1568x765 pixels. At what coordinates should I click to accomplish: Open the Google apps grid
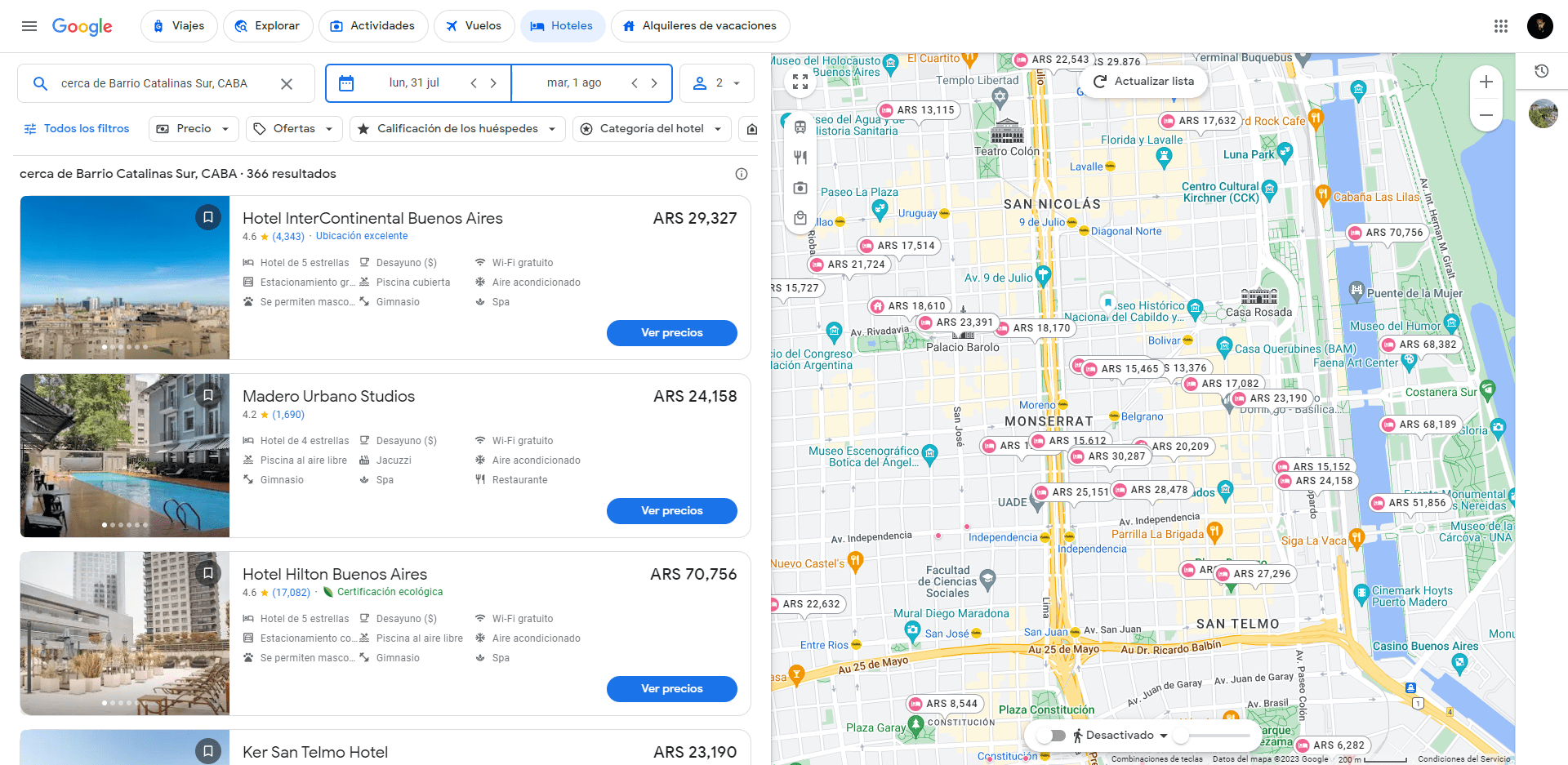click(x=1501, y=25)
